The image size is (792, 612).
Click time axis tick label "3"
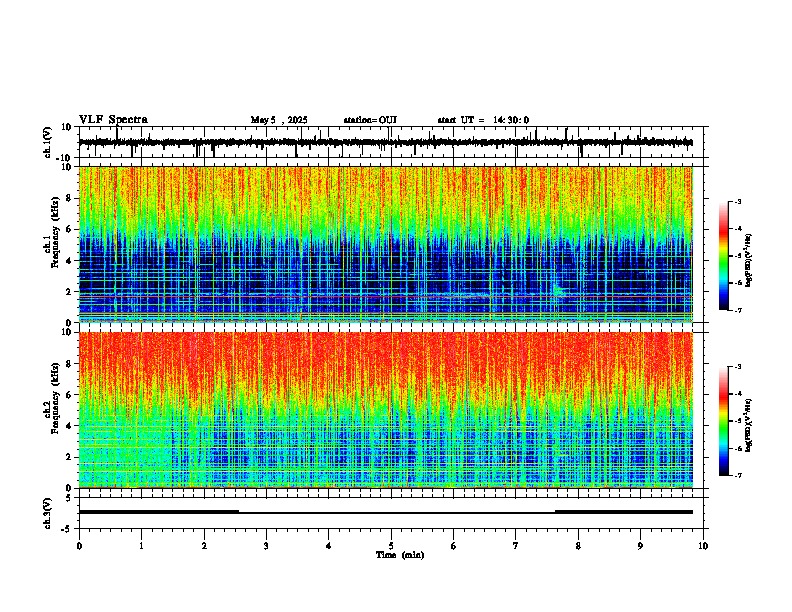pos(266,546)
